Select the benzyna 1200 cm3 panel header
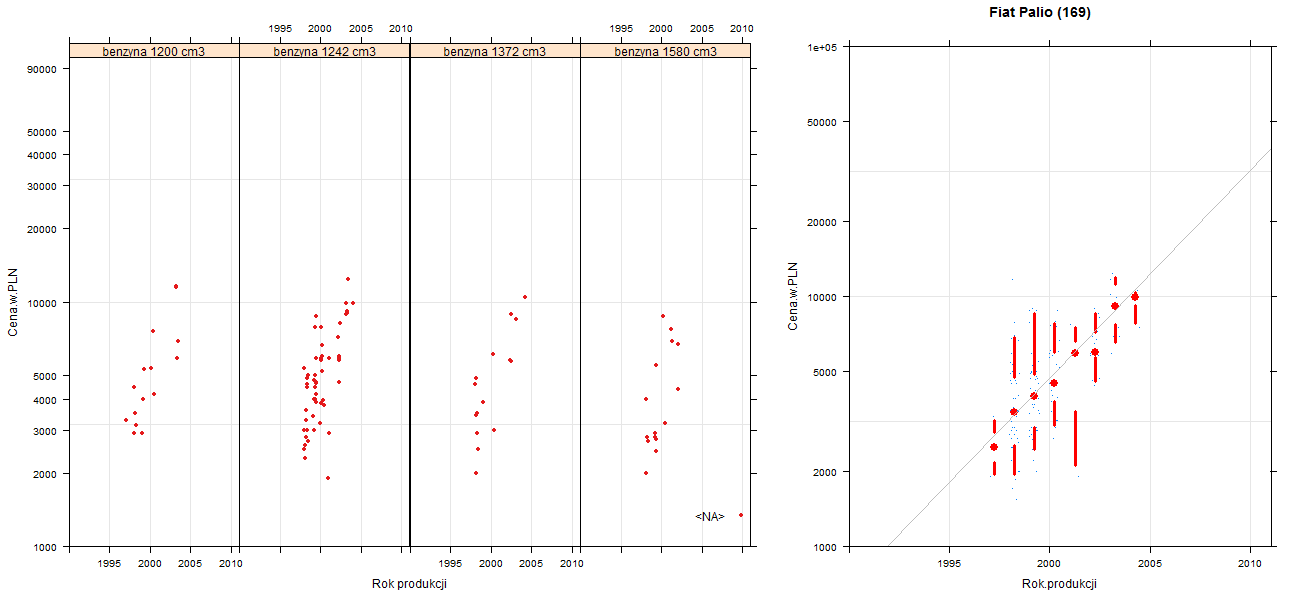Screen dimensions: 1300x600 point(154,51)
